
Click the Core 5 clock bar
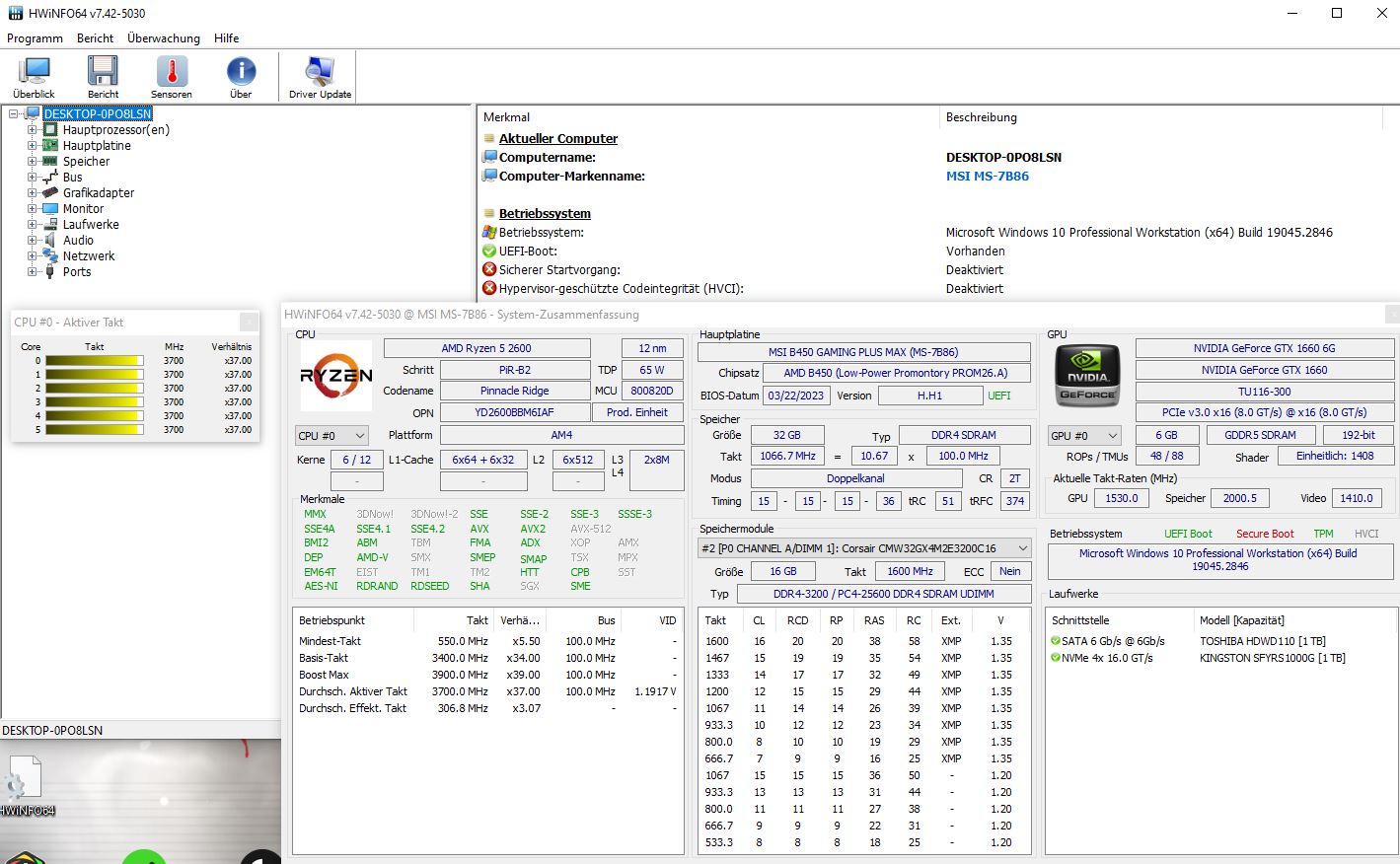(94, 430)
